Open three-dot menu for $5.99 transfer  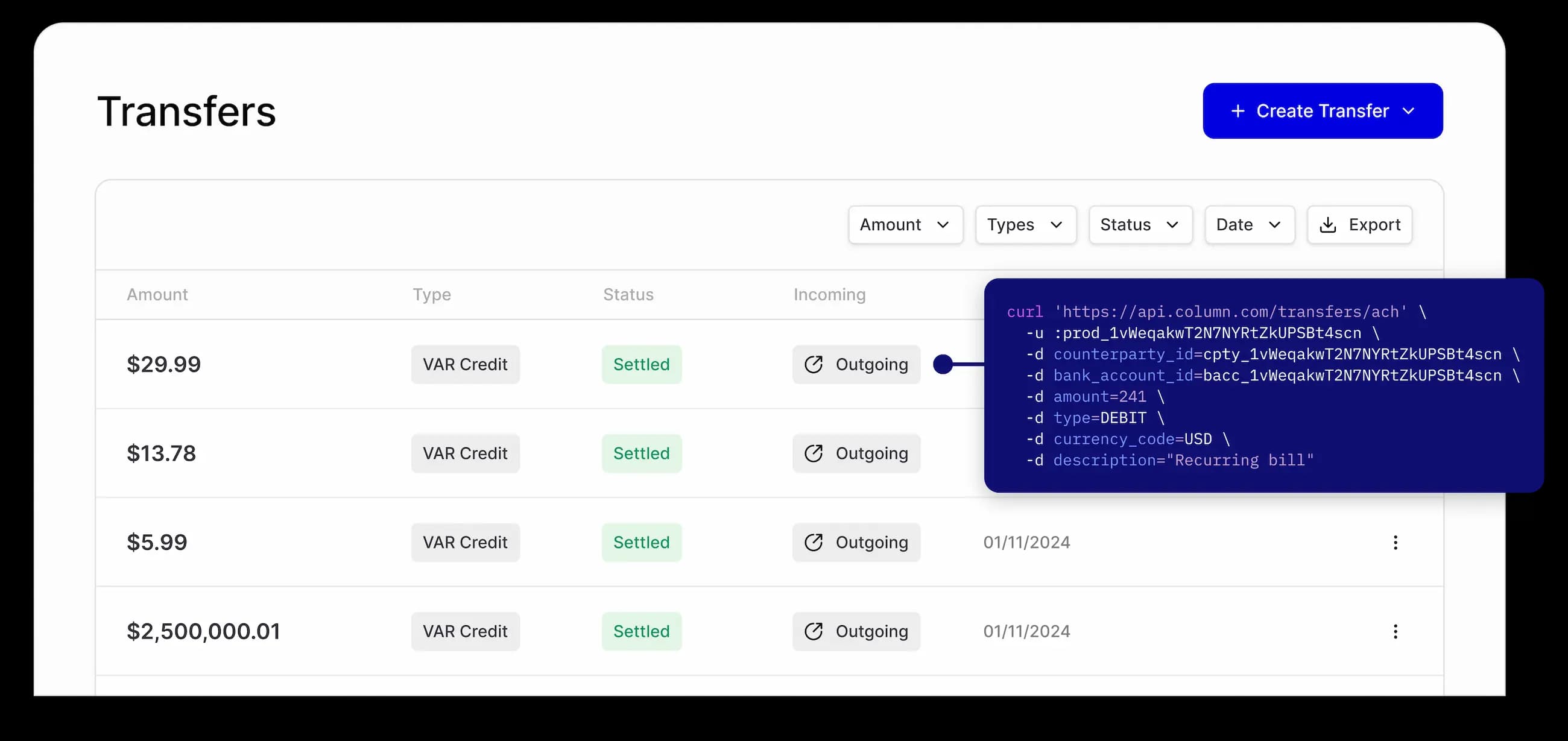click(1395, 542)
